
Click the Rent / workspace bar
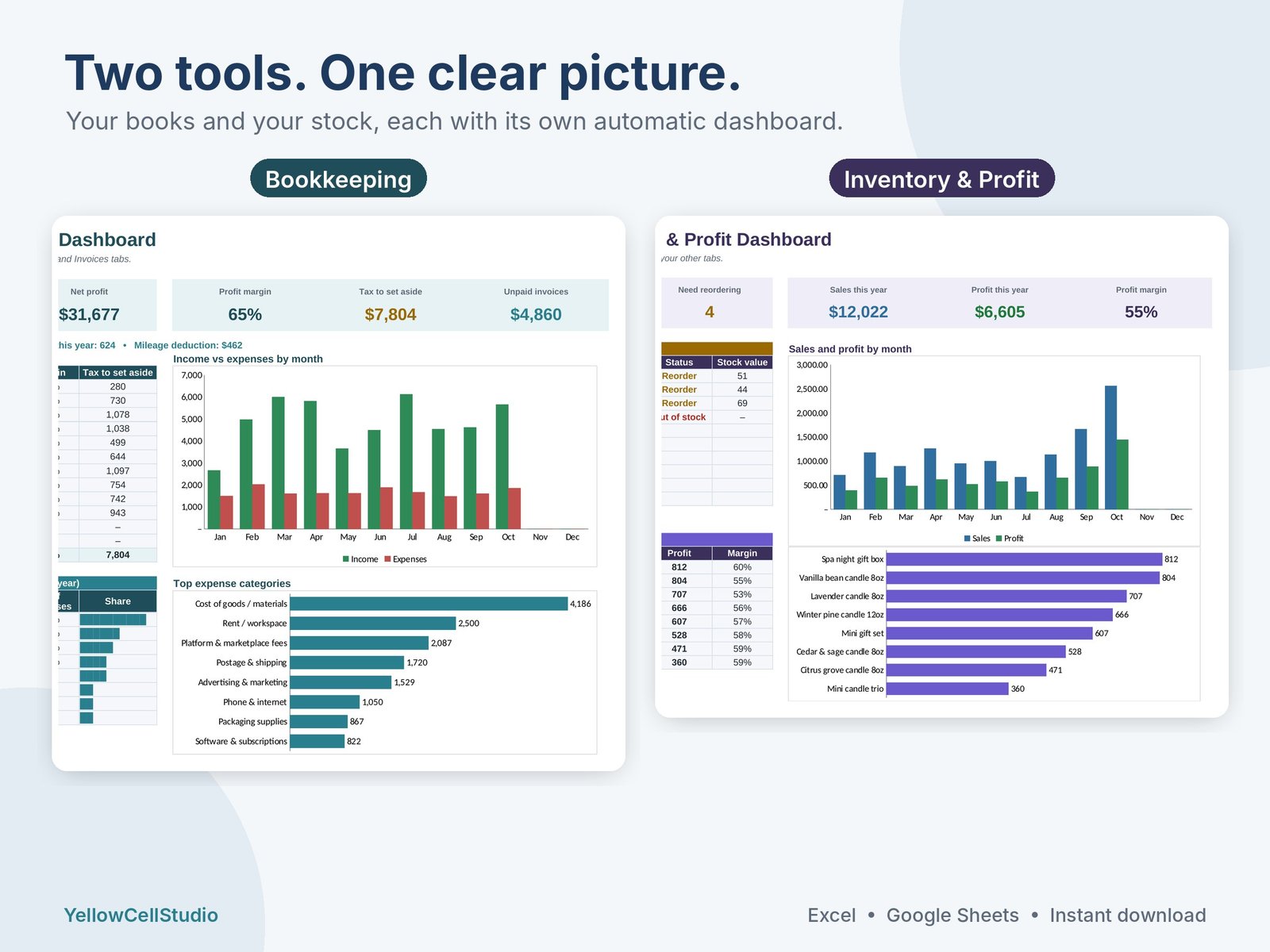[x=373, y=624]
